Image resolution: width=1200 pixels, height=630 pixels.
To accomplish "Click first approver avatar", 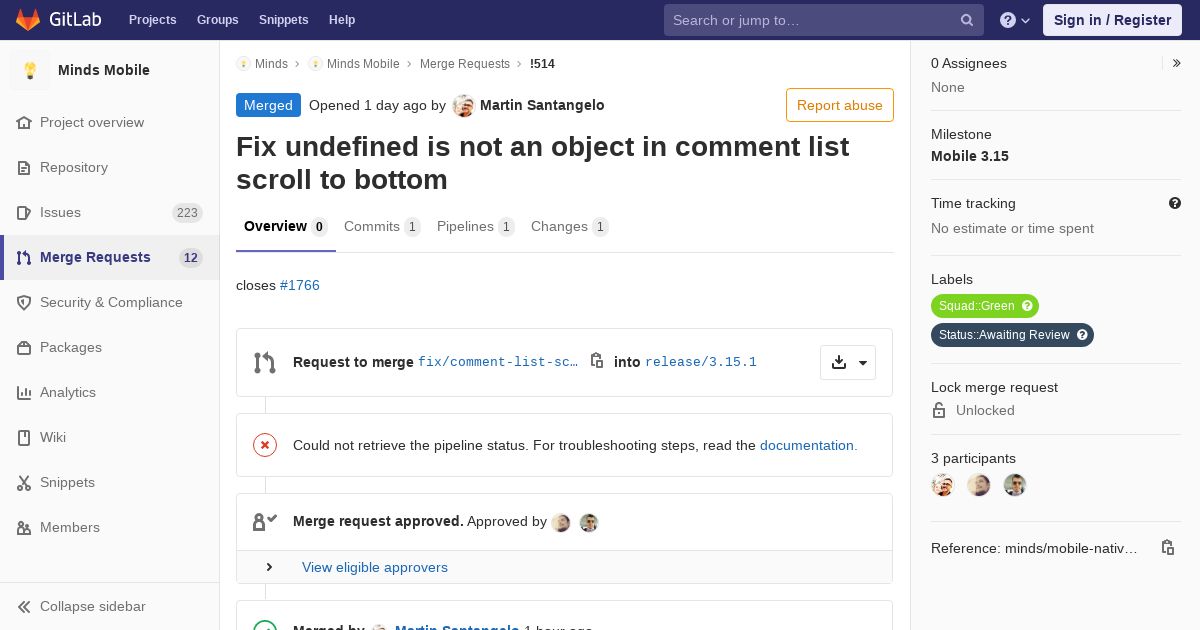I will coord(561,523).
